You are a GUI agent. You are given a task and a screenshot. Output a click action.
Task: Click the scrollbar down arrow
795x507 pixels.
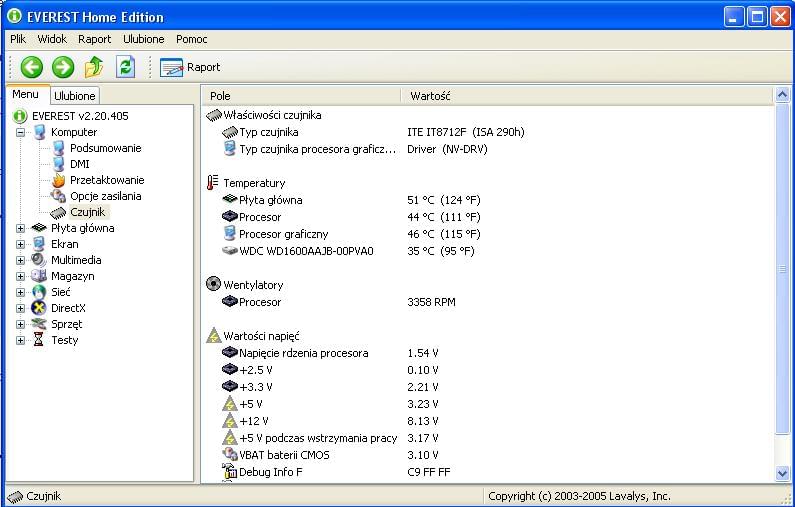click(782, 474)
